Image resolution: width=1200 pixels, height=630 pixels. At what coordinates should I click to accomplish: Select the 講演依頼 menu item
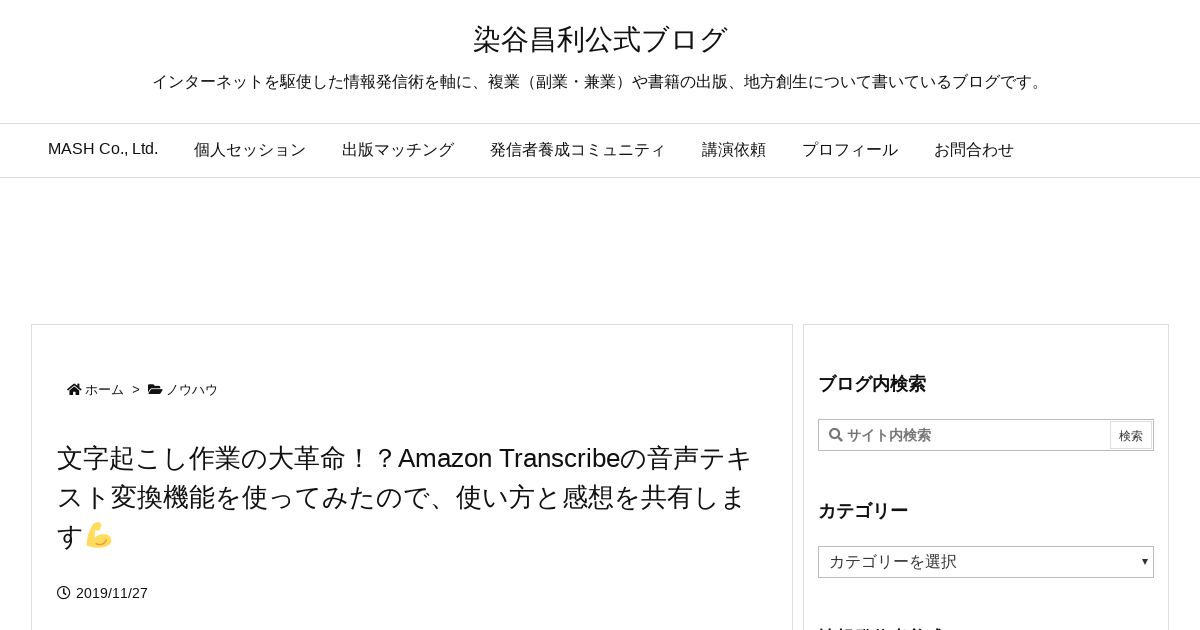click(734, 150)
